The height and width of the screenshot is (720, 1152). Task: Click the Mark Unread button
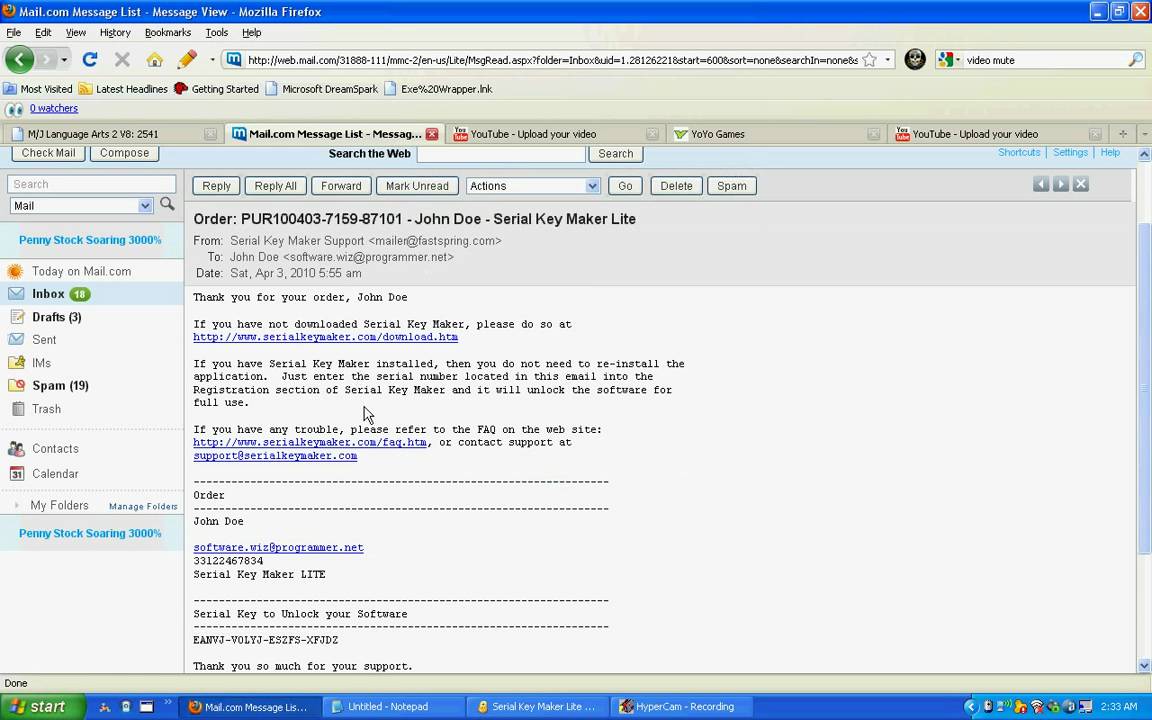click(x=417, y=186)
